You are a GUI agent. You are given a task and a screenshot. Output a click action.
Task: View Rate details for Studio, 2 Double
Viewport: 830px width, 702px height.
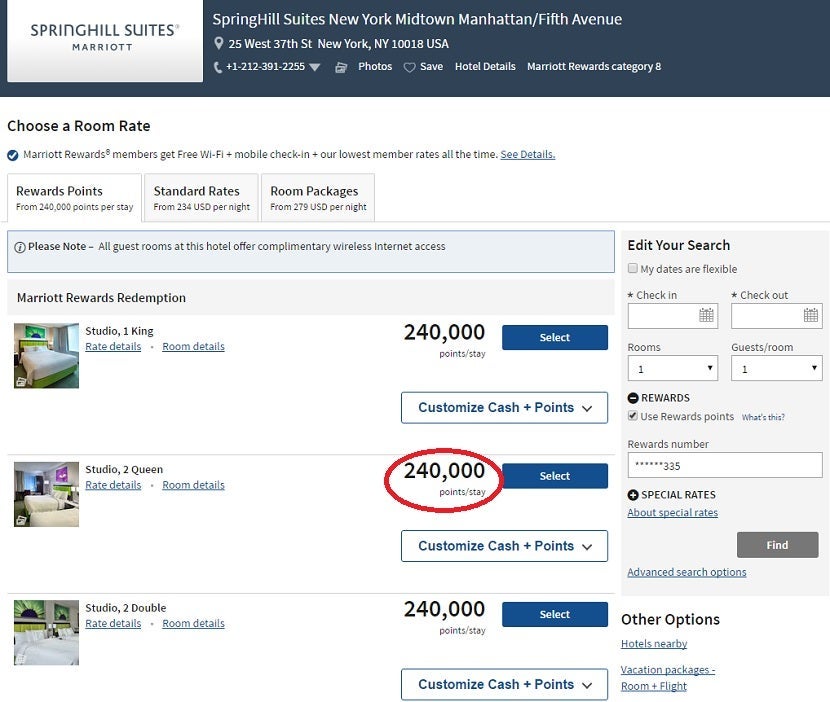(113, 623)
